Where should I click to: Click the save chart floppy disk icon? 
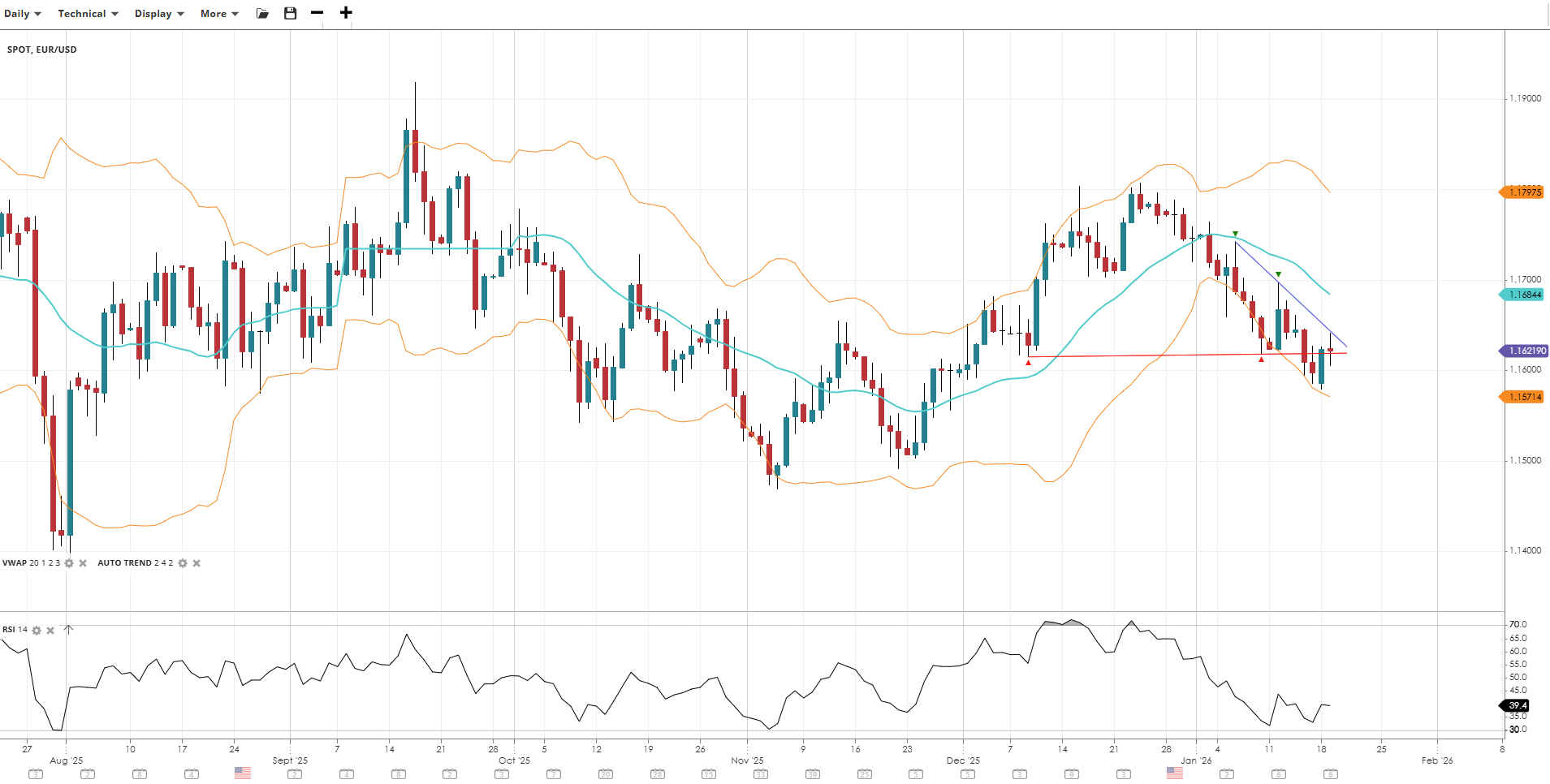290,14
